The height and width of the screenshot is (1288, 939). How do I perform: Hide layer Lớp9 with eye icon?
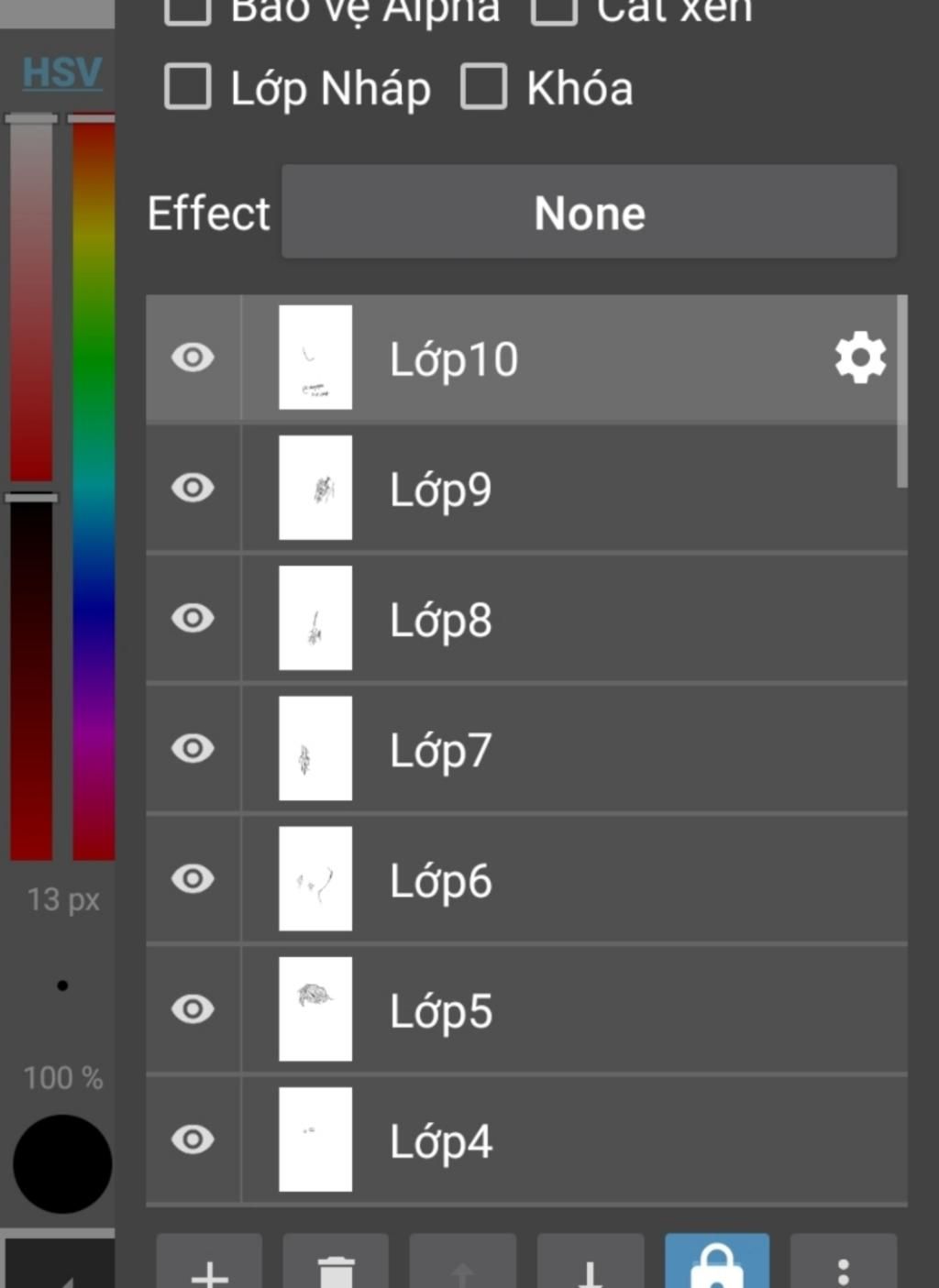pyautogui.click(x=193, y=488)
